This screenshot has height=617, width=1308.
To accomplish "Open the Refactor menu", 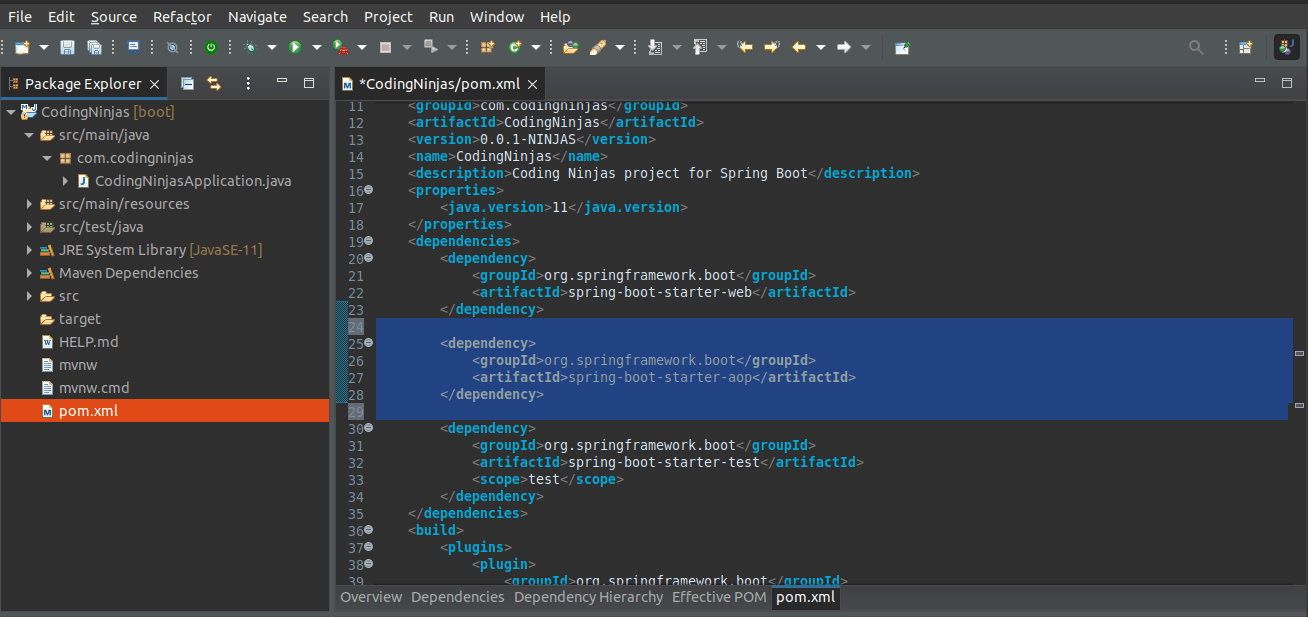I will point(182,16).
